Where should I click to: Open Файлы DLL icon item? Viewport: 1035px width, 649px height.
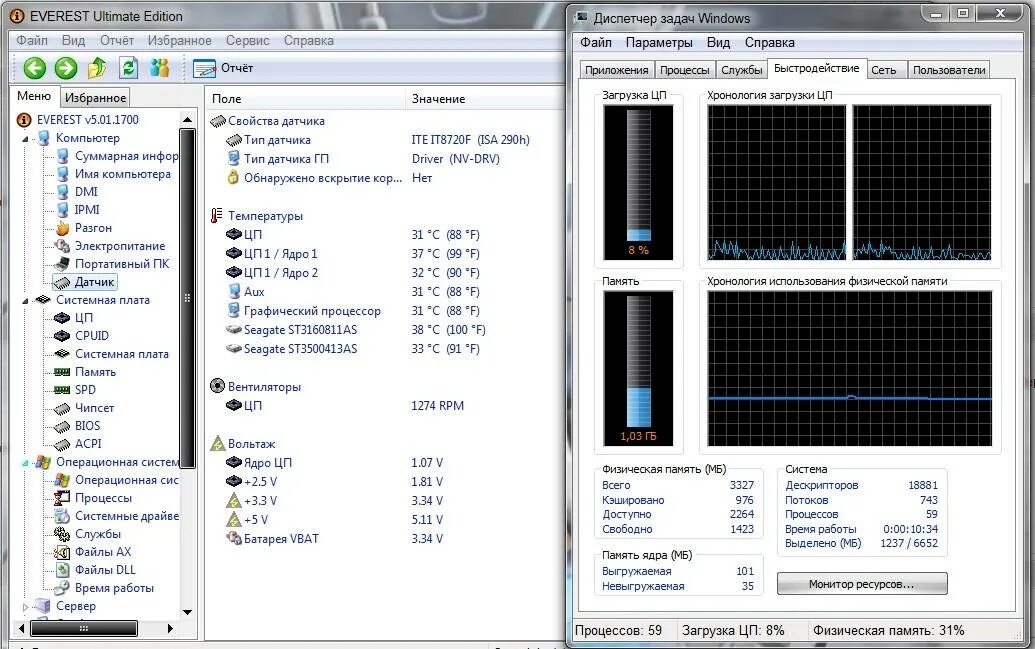pos(62,570)
